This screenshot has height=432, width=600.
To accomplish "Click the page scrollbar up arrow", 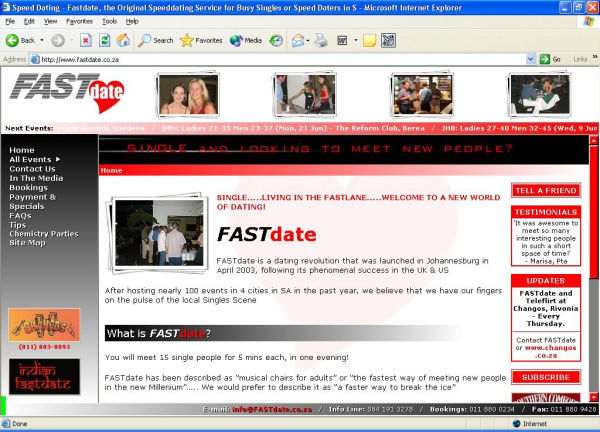I will [593, 140].
